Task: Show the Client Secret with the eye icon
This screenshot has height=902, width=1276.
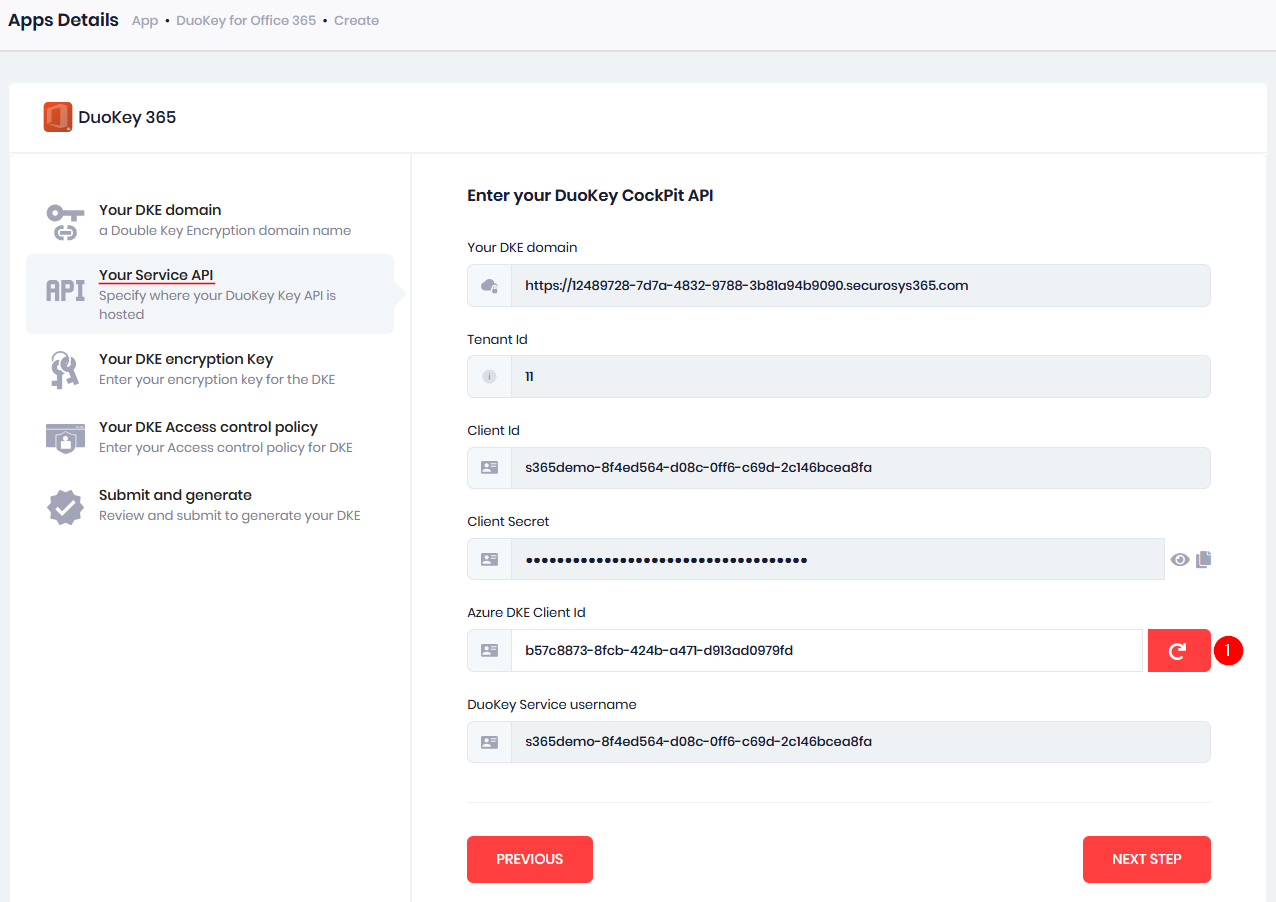Action: click(1180, 559)
